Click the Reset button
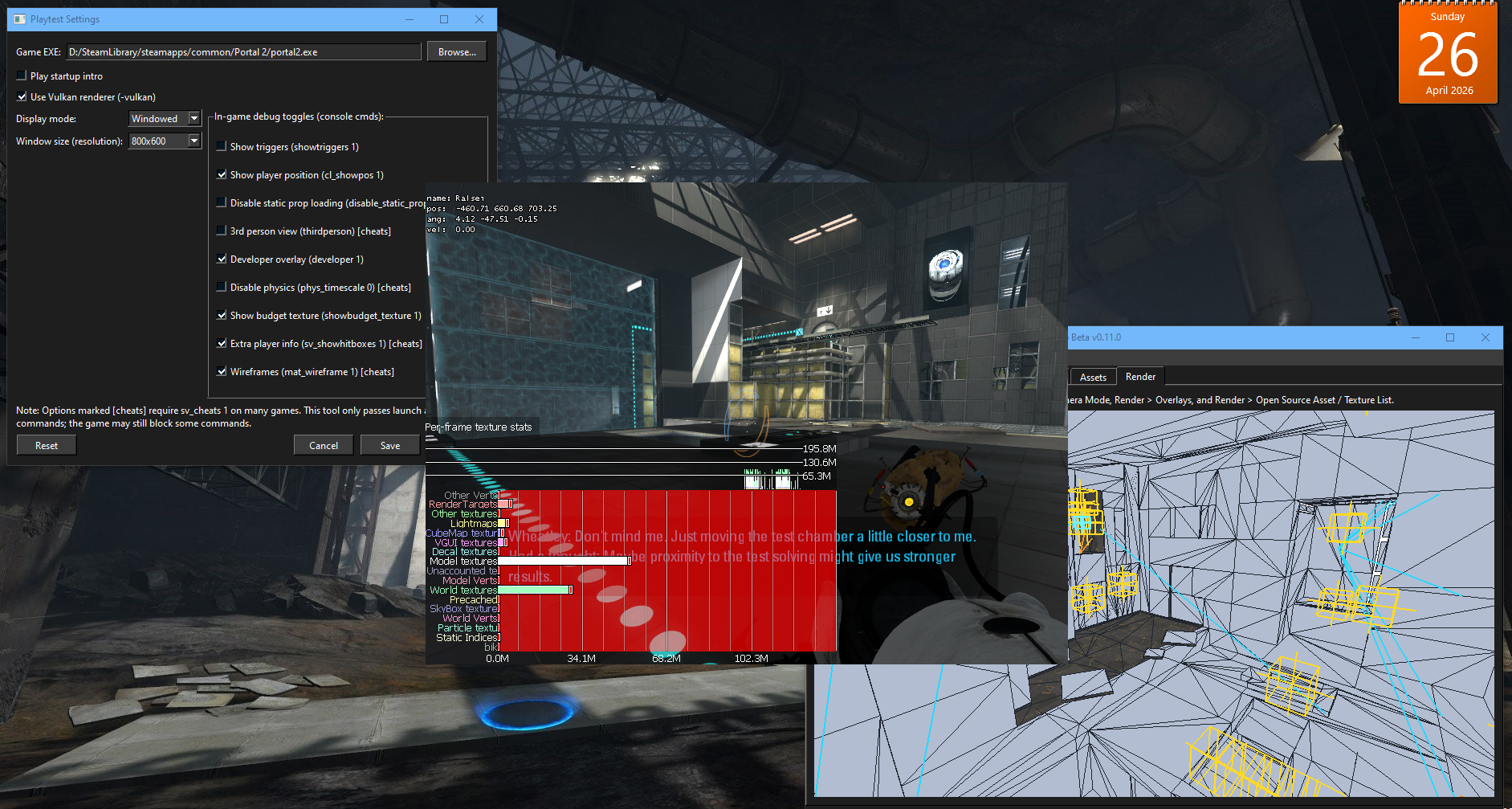The image size is (1512, 809). [x=47, y=445]
